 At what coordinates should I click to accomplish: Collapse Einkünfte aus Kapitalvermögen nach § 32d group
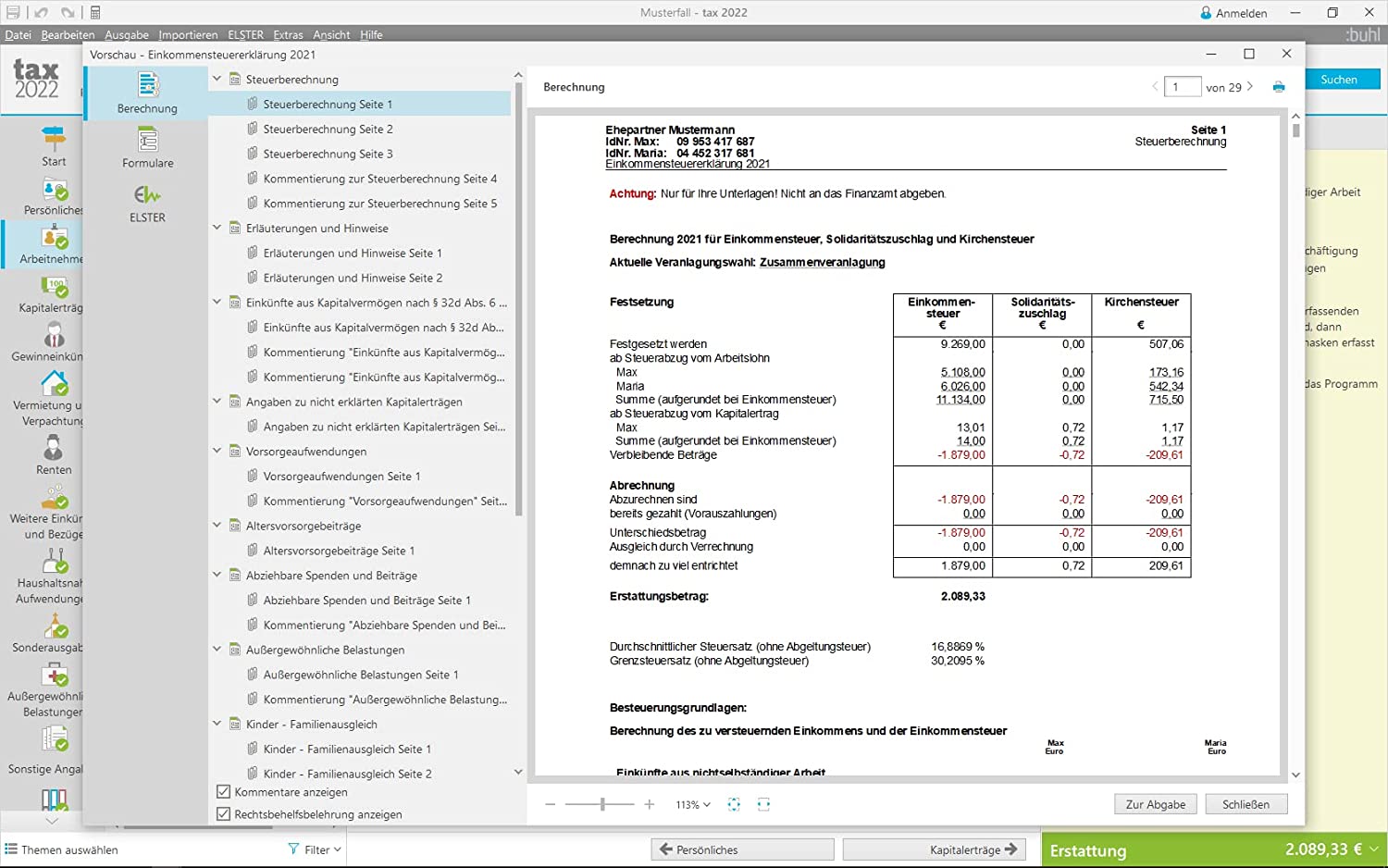coord(217,302)
